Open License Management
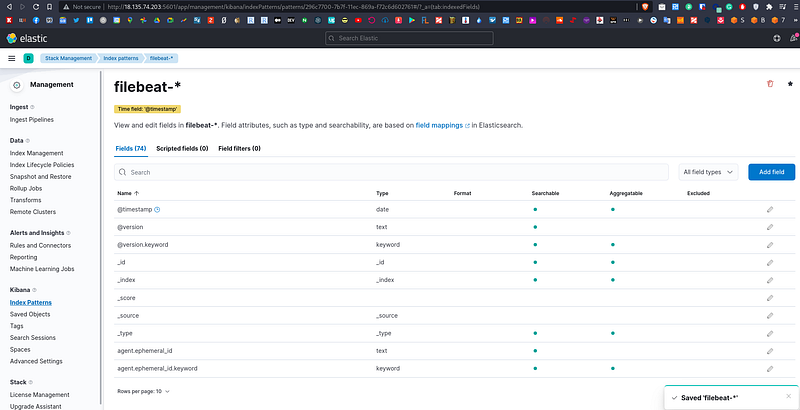Viewport: 800px width, 410px height. (x=40, y=395)
